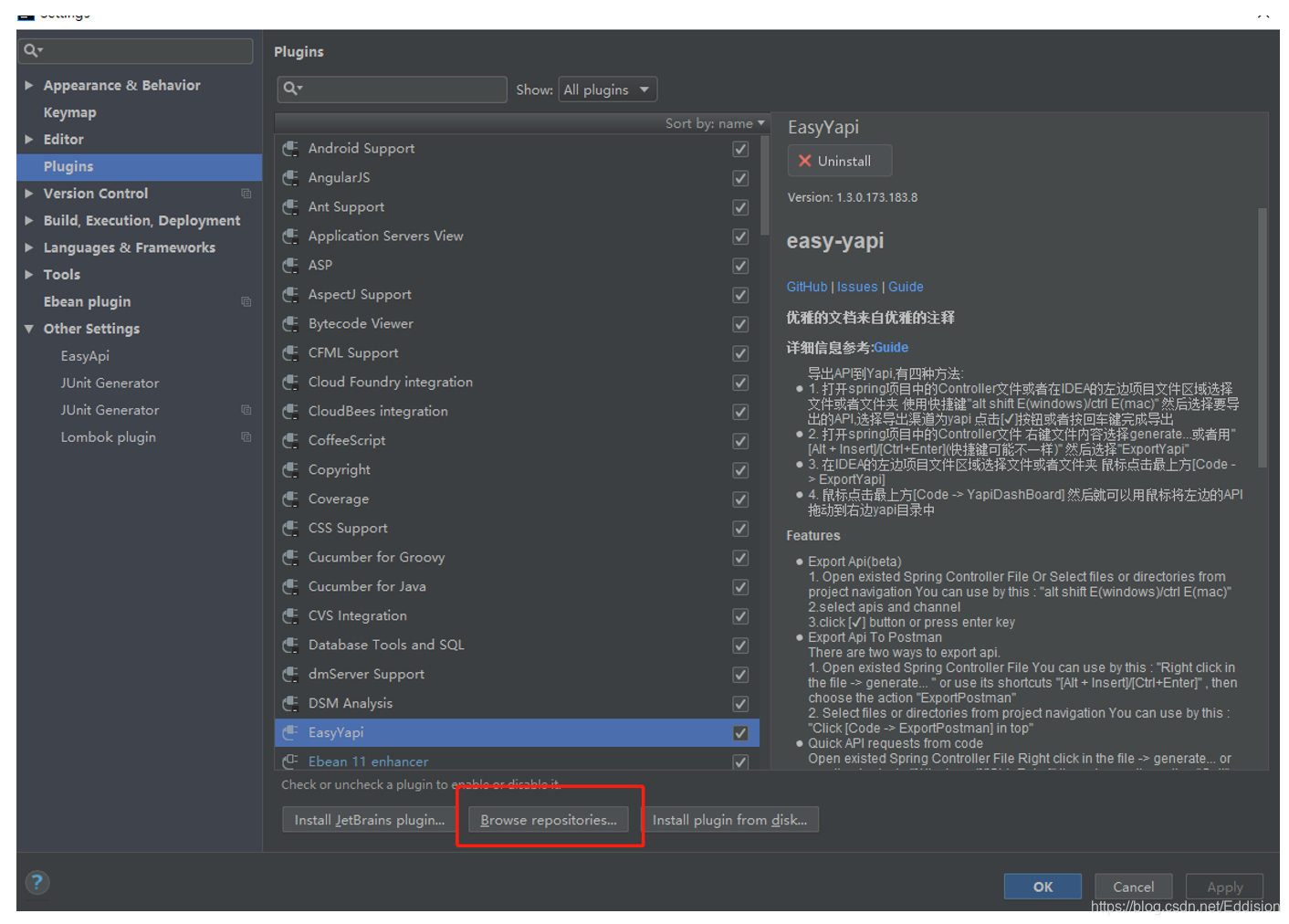Expand the Version Control arrow

pyautogui.click(x=29, y=194)
